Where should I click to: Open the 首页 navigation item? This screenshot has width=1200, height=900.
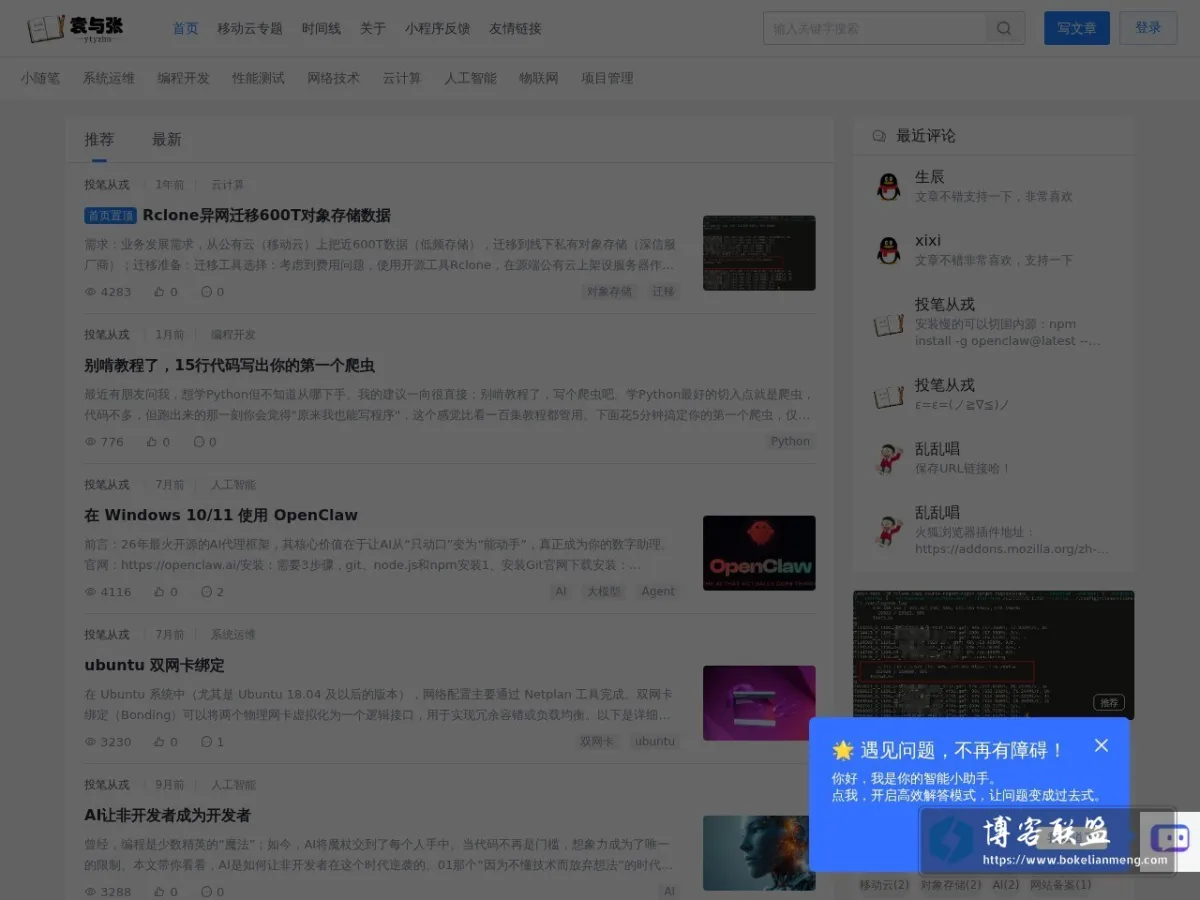tap(185, 28)
